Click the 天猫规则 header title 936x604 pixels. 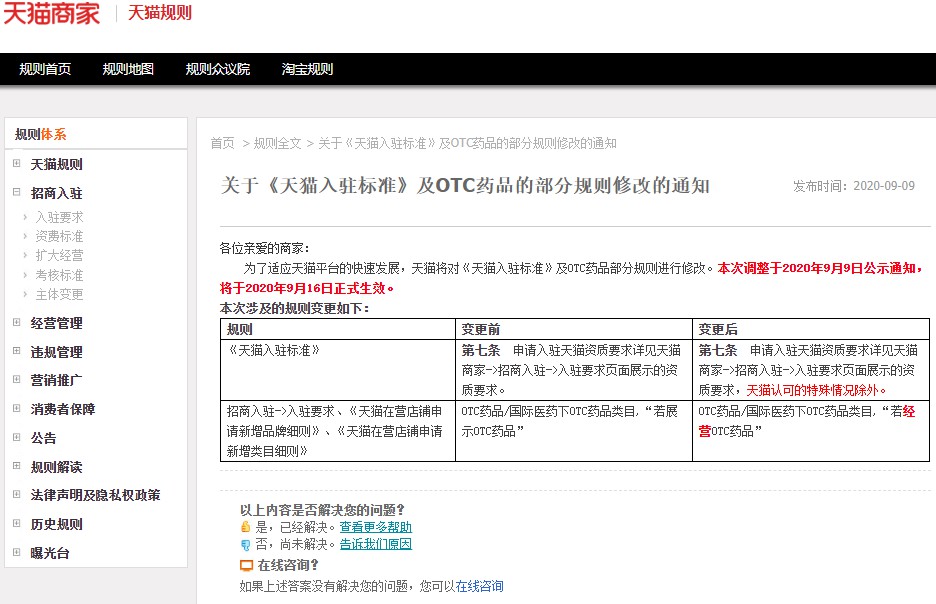click(159, 13)
